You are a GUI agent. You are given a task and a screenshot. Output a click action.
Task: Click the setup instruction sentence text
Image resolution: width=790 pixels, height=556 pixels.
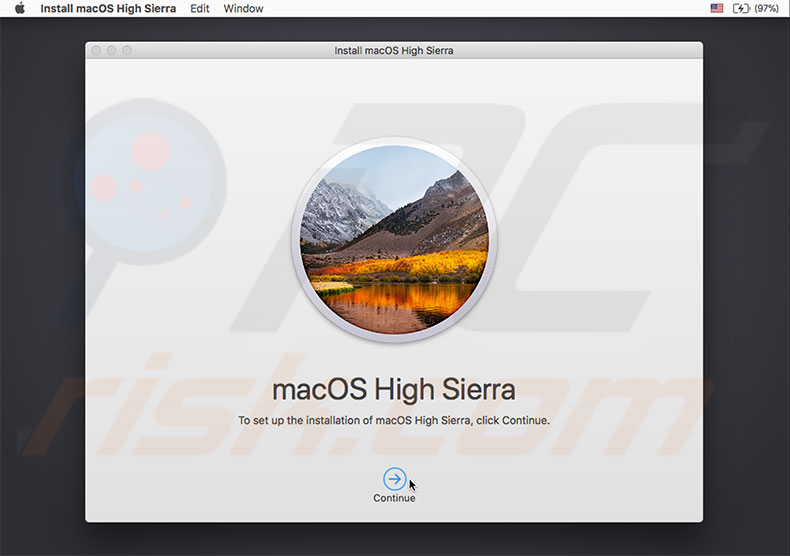394,421
